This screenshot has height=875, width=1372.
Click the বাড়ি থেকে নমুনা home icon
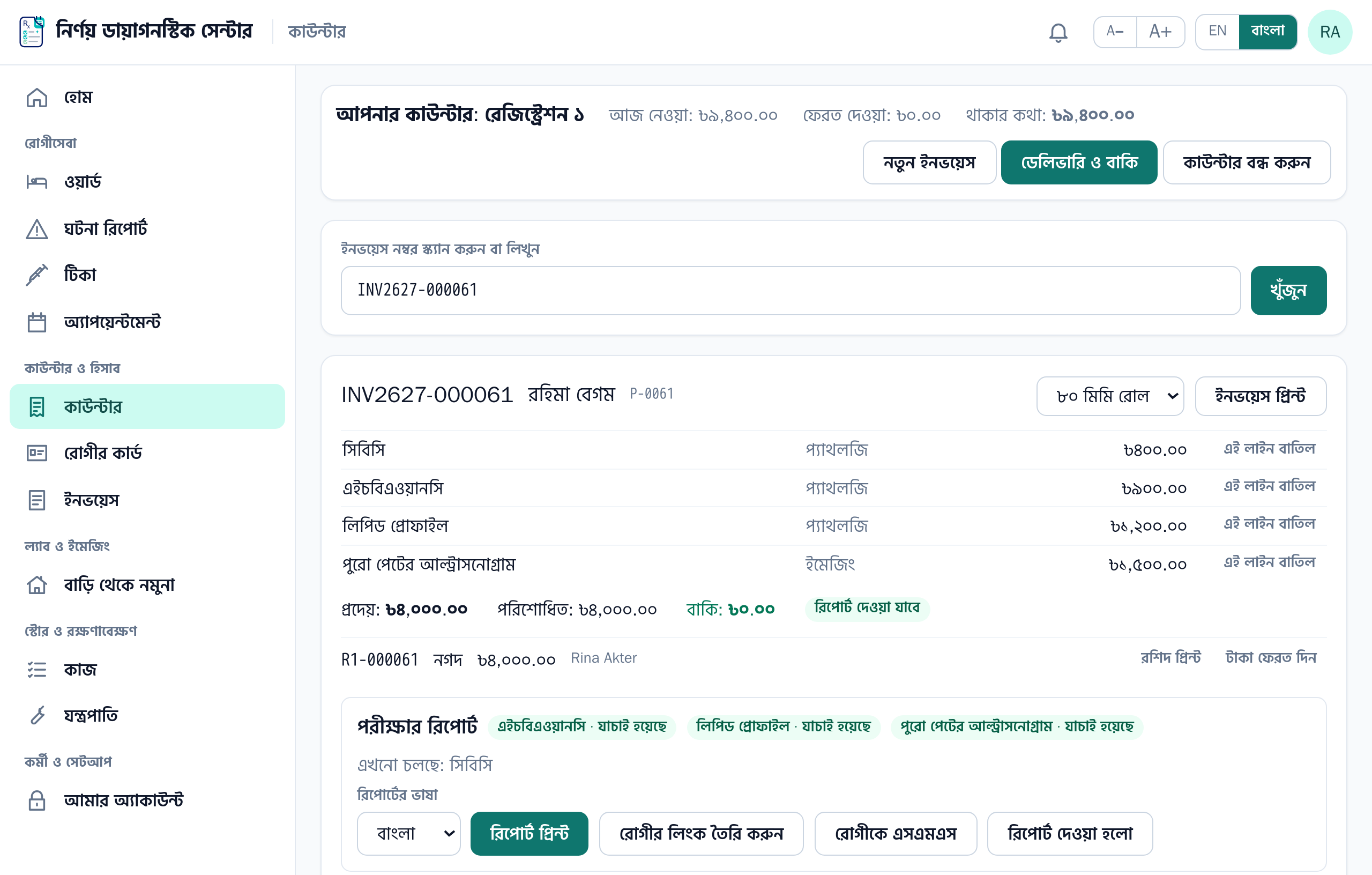pos(37,585)
